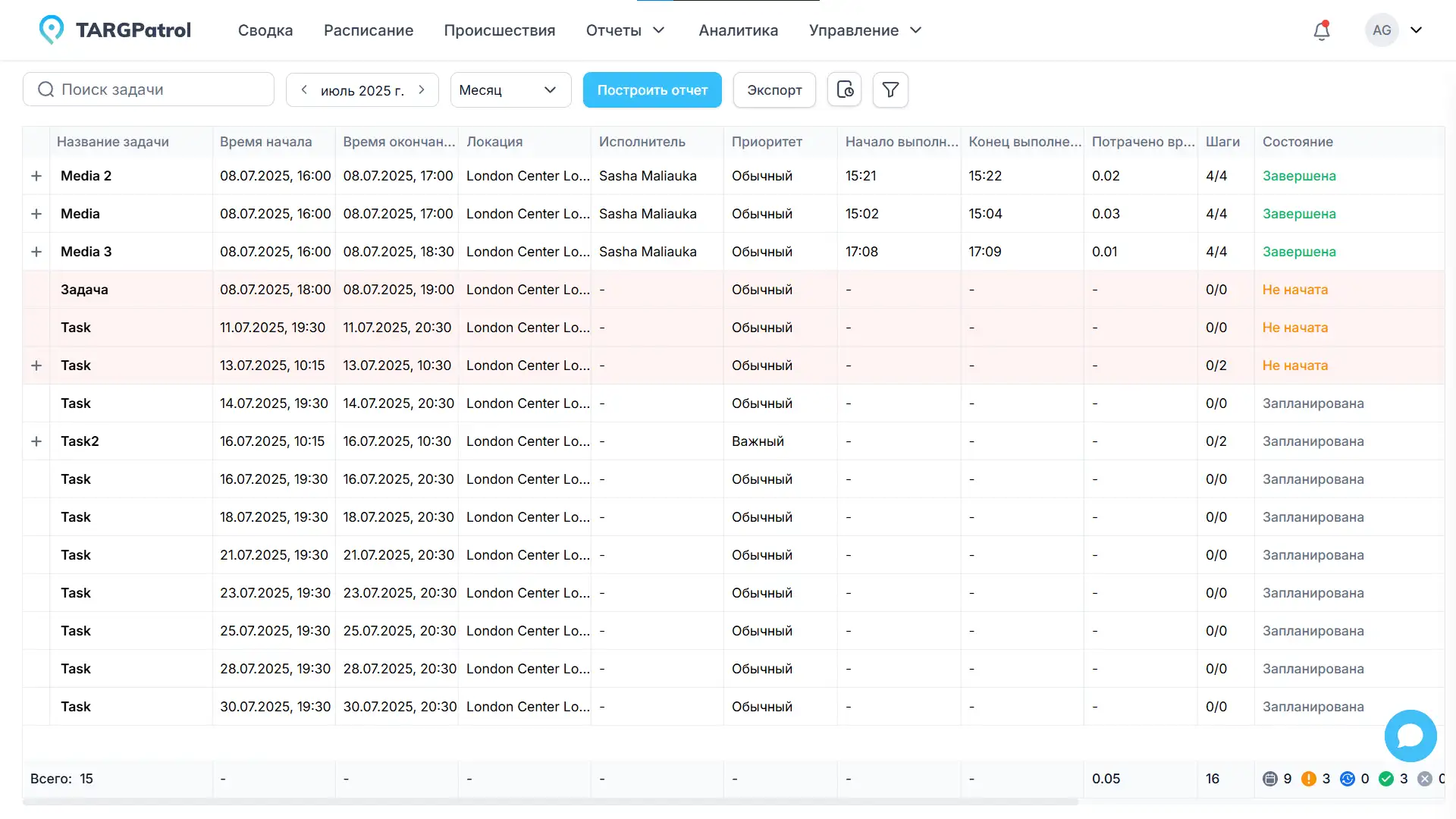Go to previous month arrow
Viewport: 1456px width, 819px height.
tap(304, 89)
